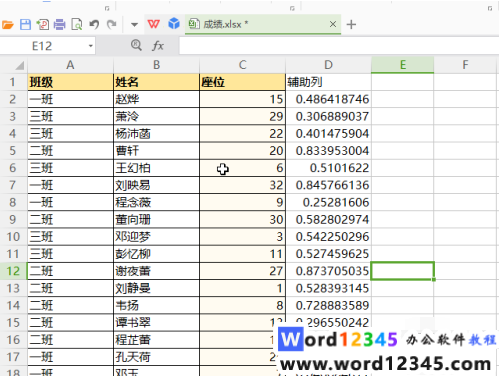Click the fill handle of cell E12
The width and height of the screenshot is (501, 380).
click(x=433, y=279)
